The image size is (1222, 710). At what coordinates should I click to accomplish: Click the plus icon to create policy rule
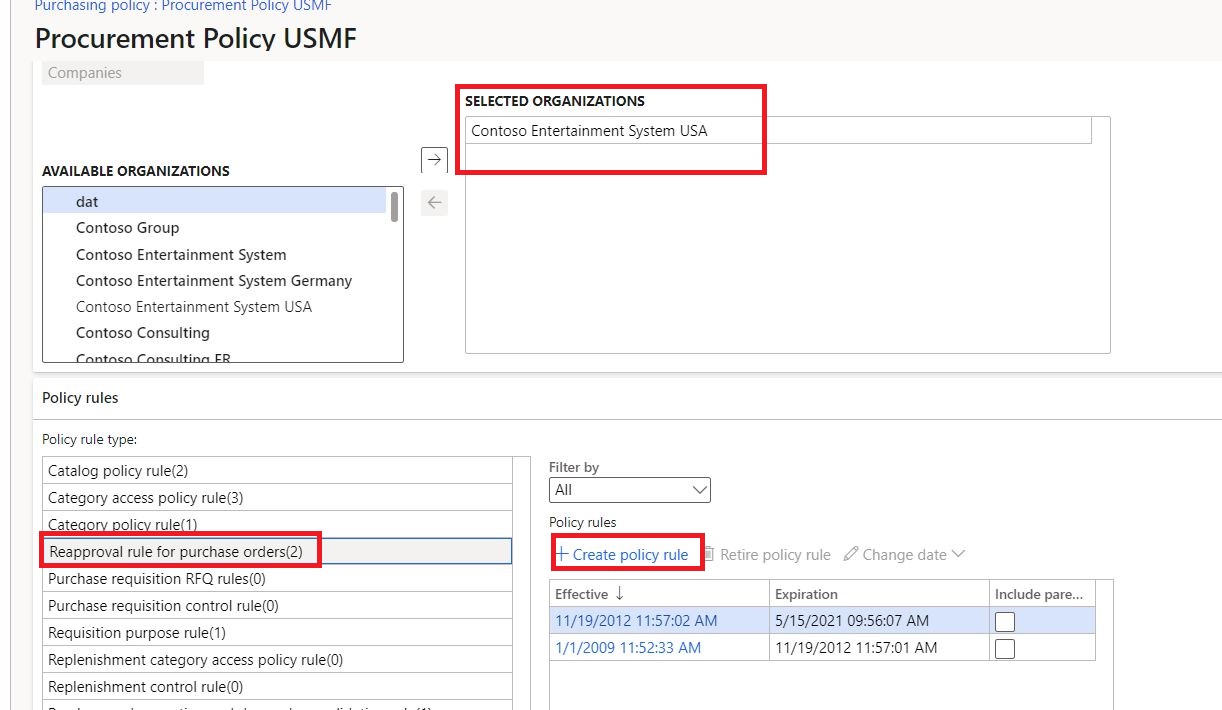(x=563, y=553)
